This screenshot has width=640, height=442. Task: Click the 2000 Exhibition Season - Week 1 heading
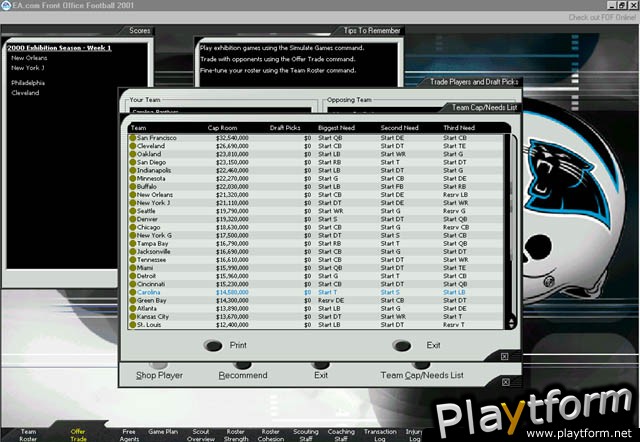click(59, 48)
